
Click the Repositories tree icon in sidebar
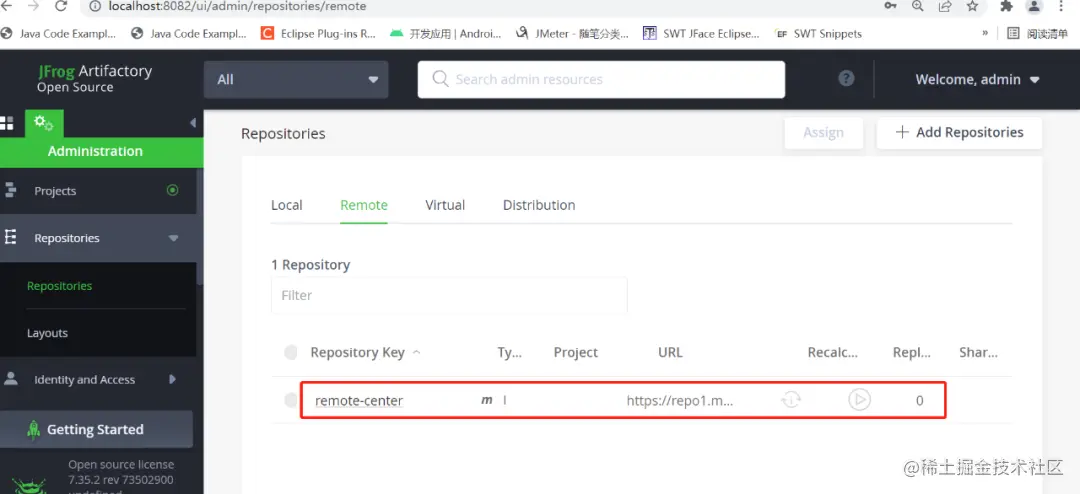[10, 238]
